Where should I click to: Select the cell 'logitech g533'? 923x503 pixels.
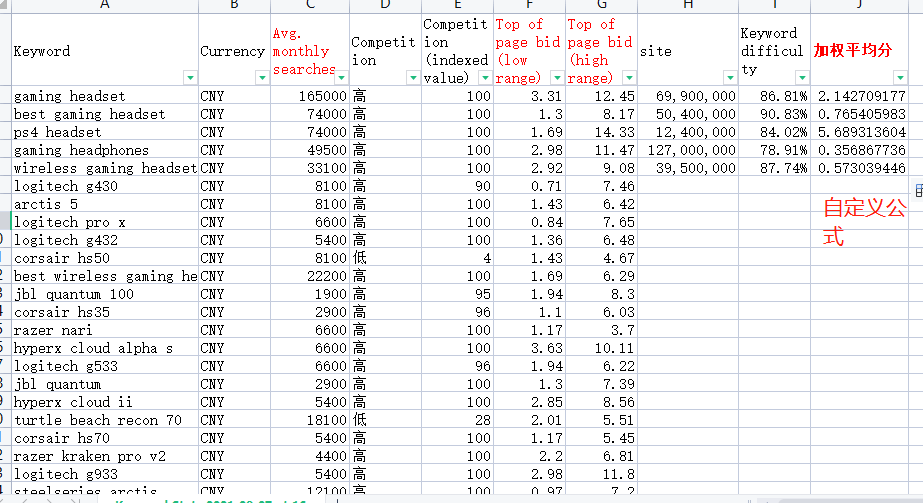(x=105, y=366)
